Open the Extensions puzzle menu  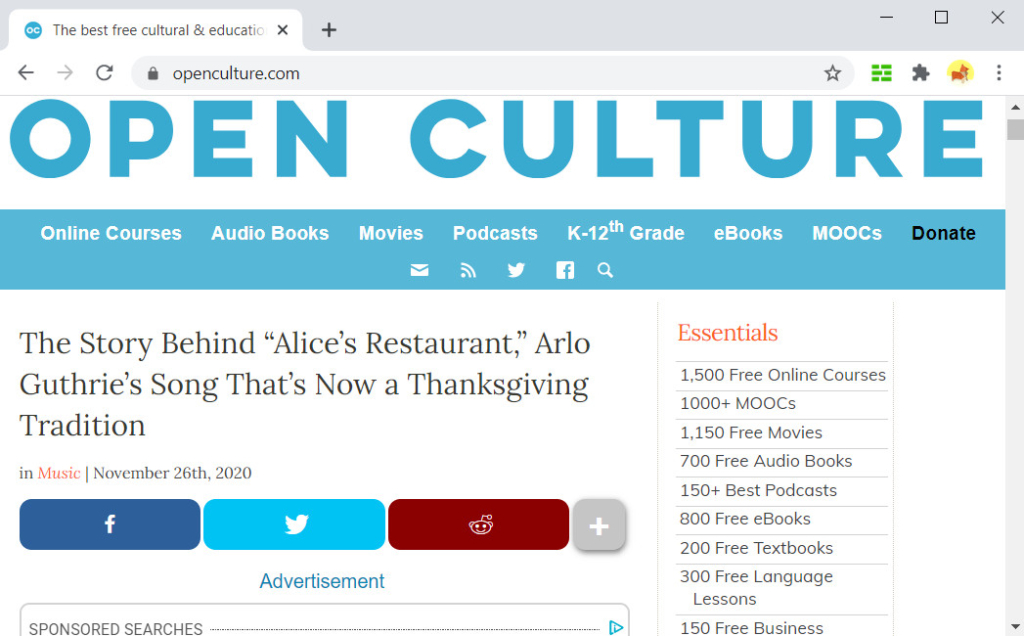920,73
